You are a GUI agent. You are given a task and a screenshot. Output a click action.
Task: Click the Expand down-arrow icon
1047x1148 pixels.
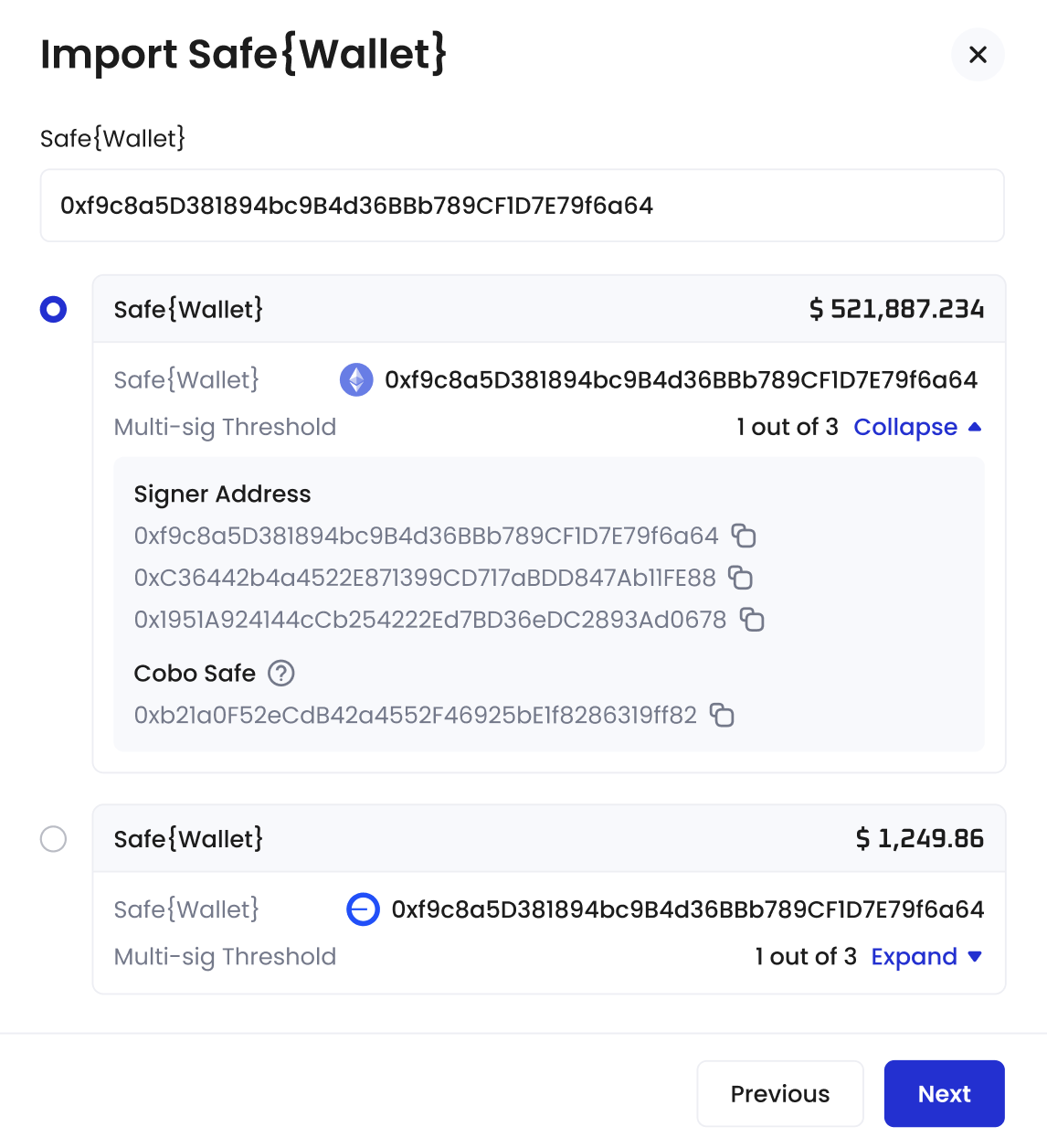click(x=975, y=957)
